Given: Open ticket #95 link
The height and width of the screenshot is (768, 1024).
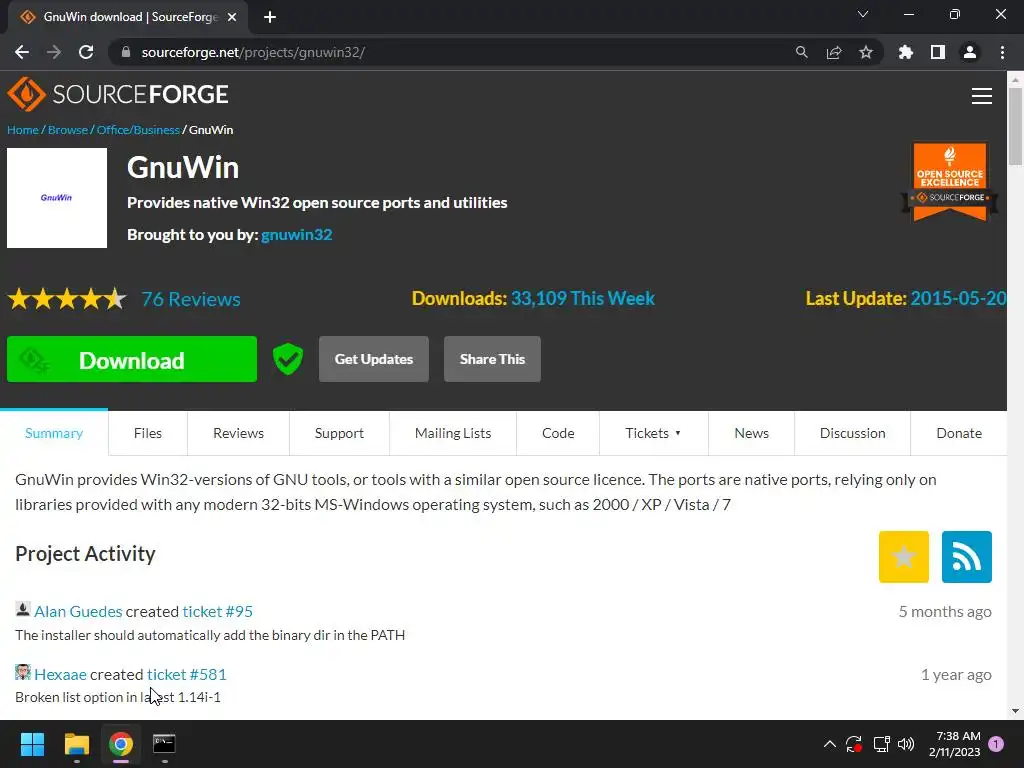Looking at the screenshot, I should (x=217, y=611).
